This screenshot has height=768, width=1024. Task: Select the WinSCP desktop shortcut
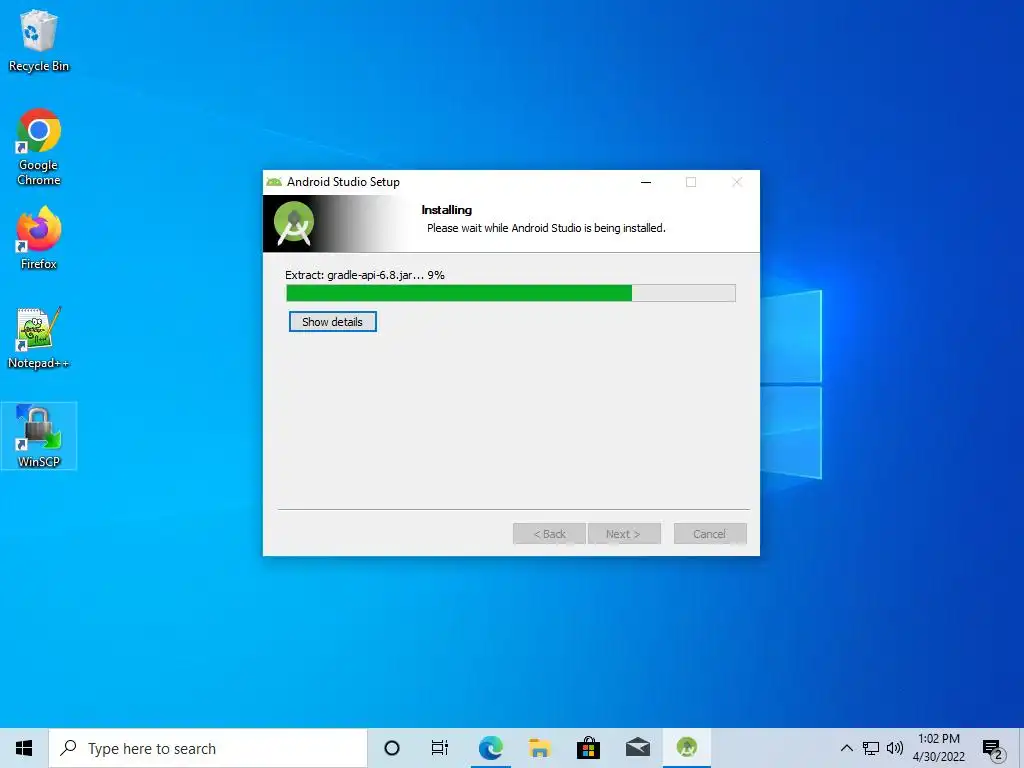coord(39,436)
